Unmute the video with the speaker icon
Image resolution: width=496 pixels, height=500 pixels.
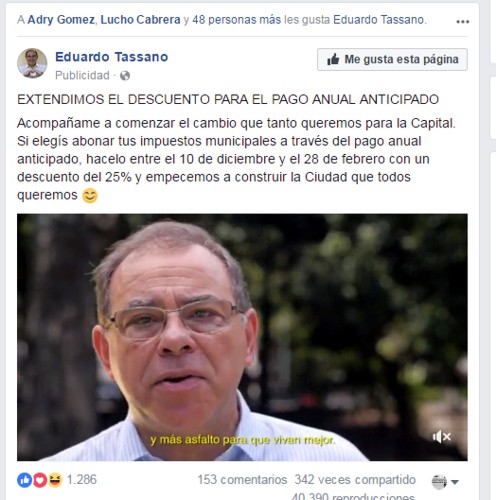pyautogui.click(x=442, y=436)
